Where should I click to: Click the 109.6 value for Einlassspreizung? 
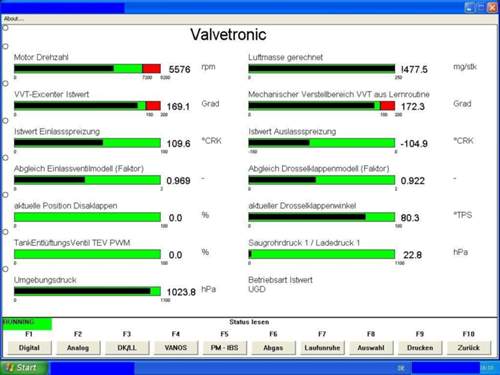point(178,144)
